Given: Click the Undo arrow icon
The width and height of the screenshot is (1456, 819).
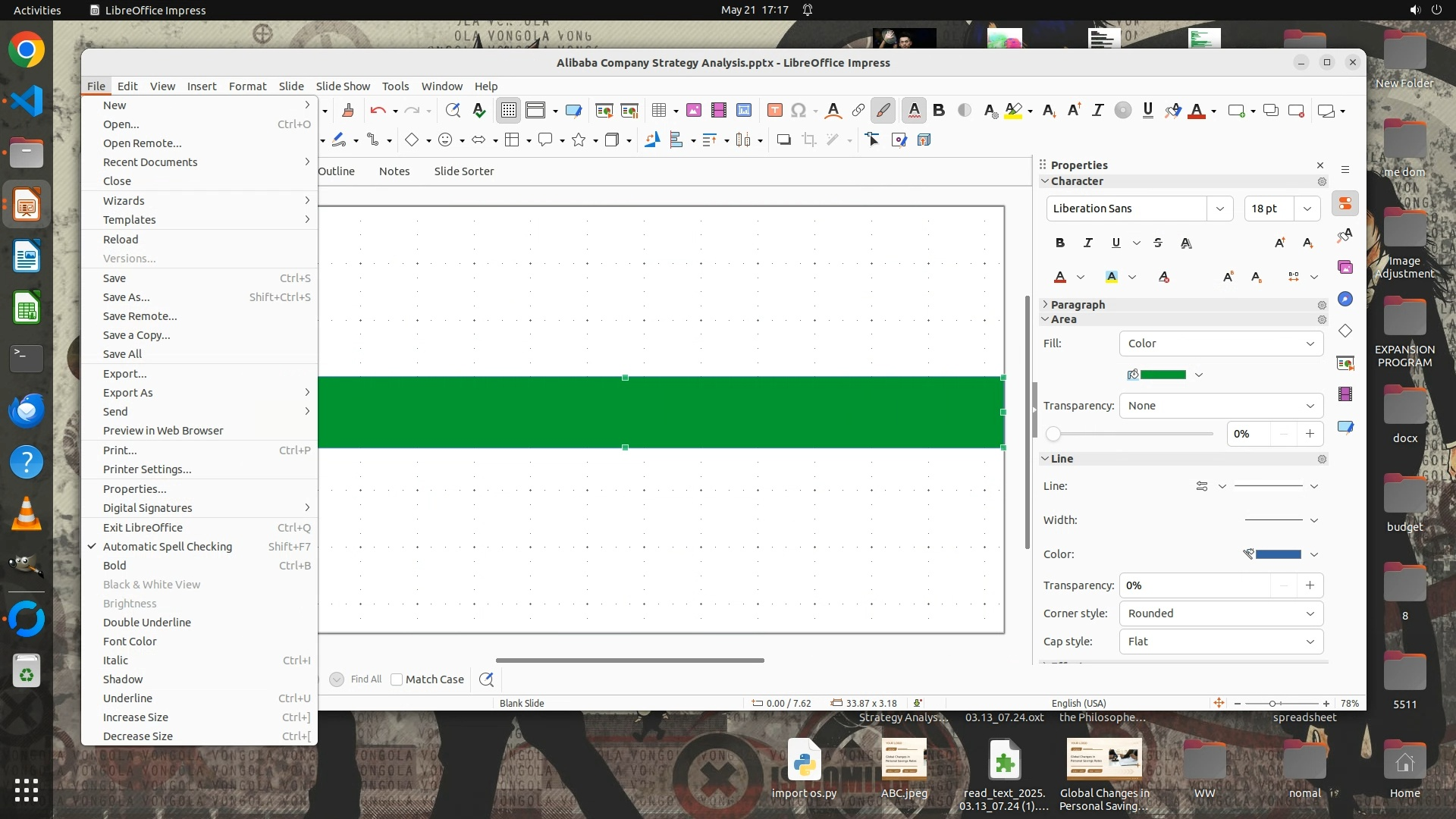Looking at the screenshot, I should pyautogui.click(x=377, y=111).
